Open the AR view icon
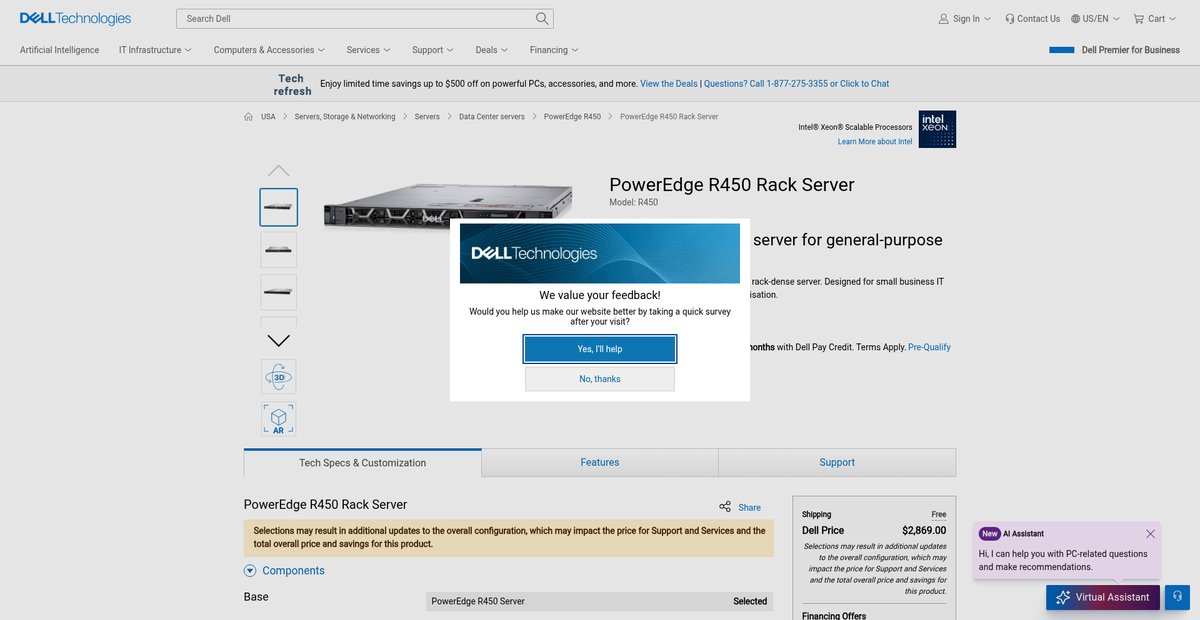Image resolution: width=1200 pixels, height=620 pixels. click(279, 419)
